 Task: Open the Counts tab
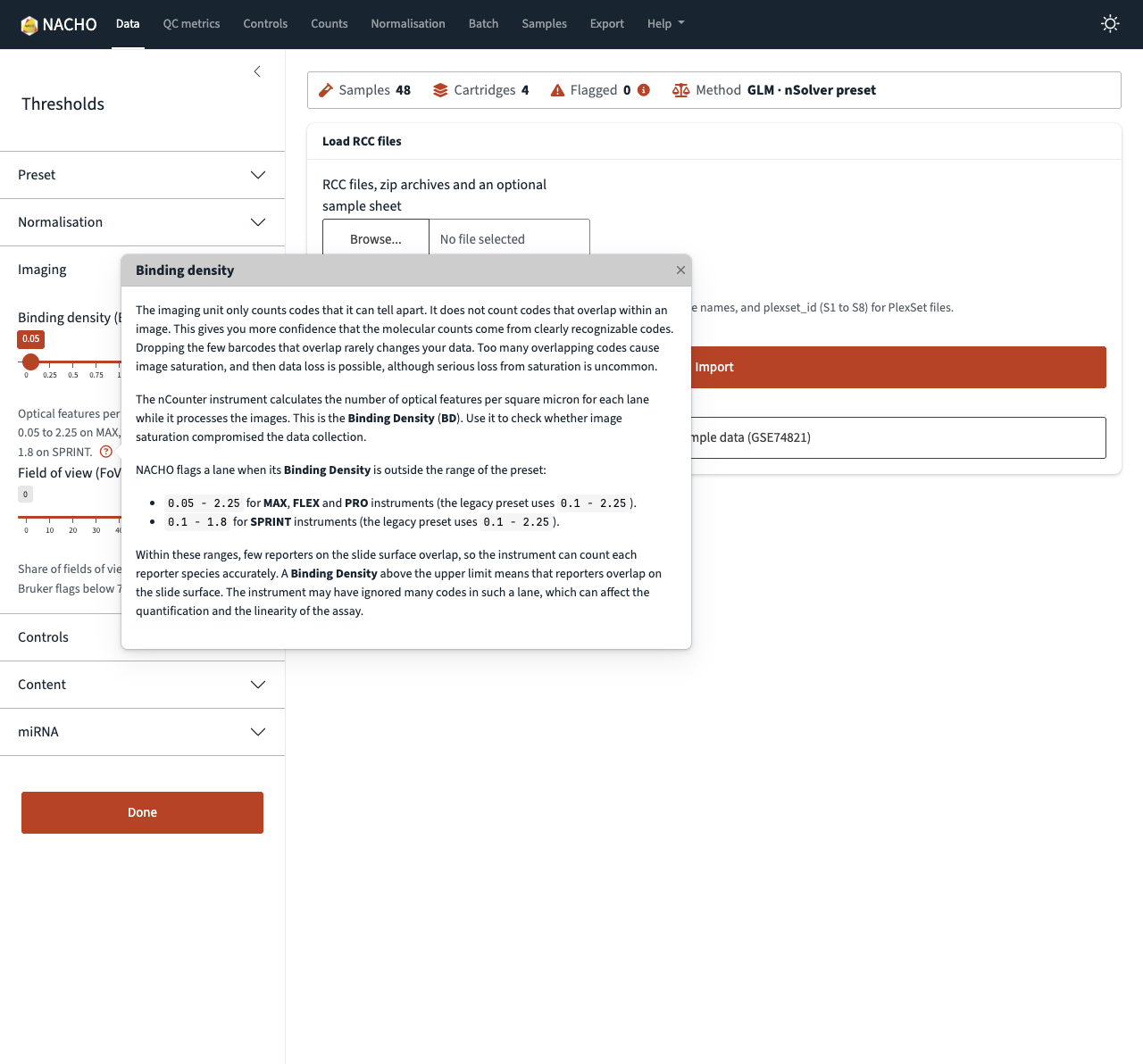(x=329, y=24)
